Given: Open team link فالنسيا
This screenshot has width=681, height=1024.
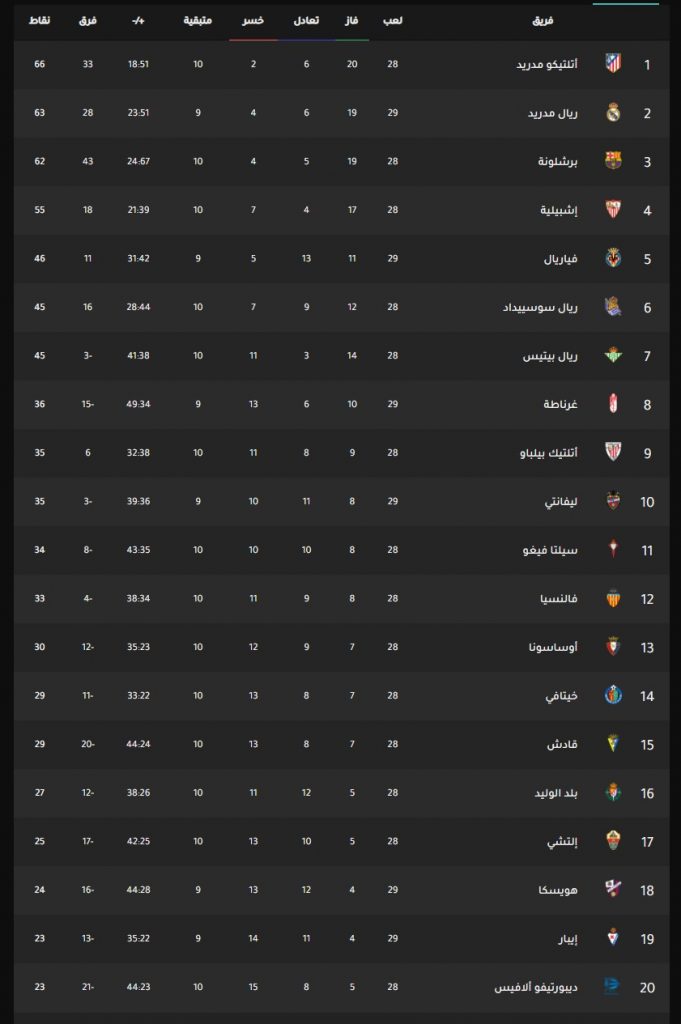Looking at the screenshot, I should 559,598.
